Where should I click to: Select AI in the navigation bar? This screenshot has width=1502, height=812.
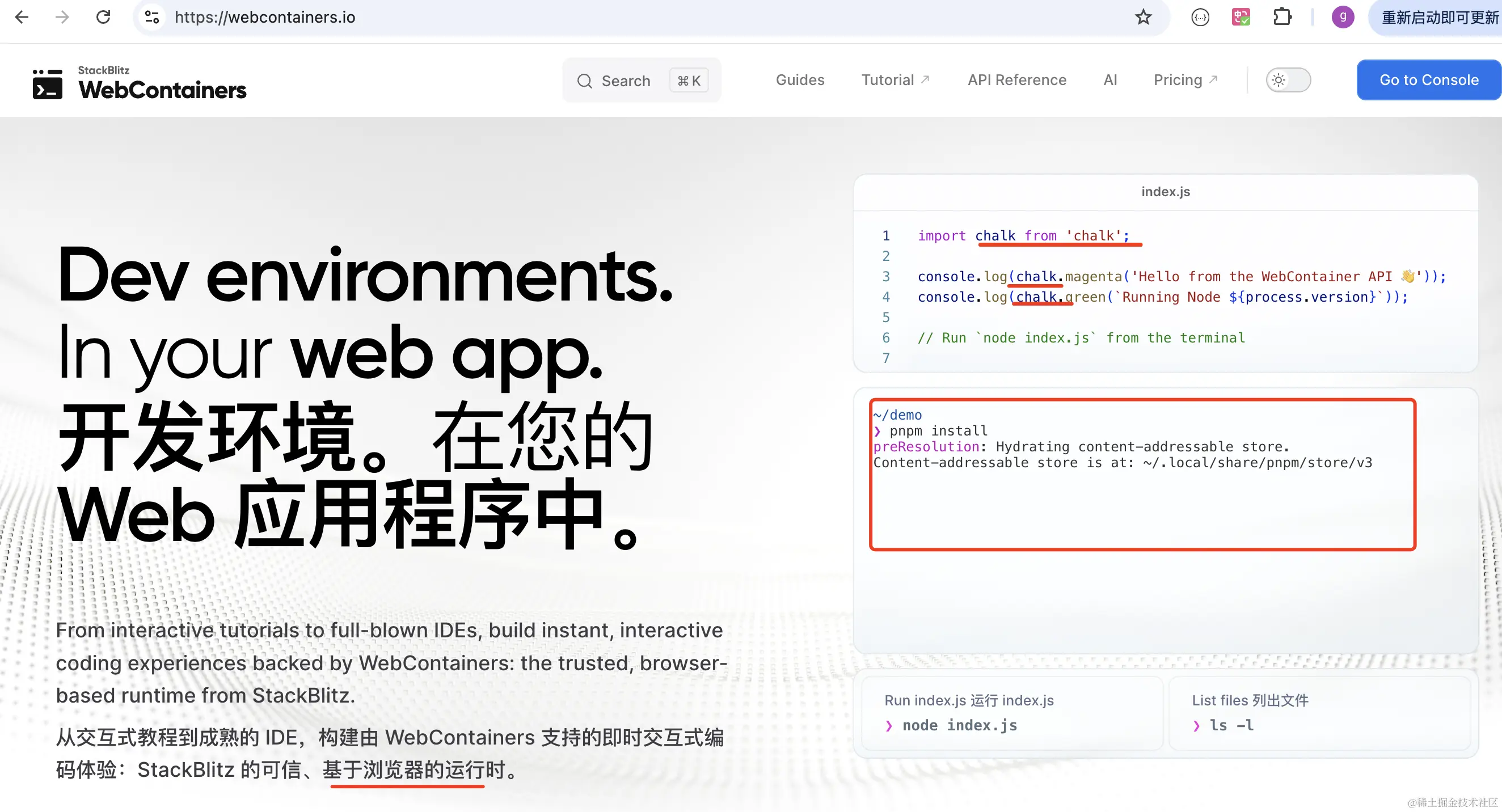pos(1110,80)
